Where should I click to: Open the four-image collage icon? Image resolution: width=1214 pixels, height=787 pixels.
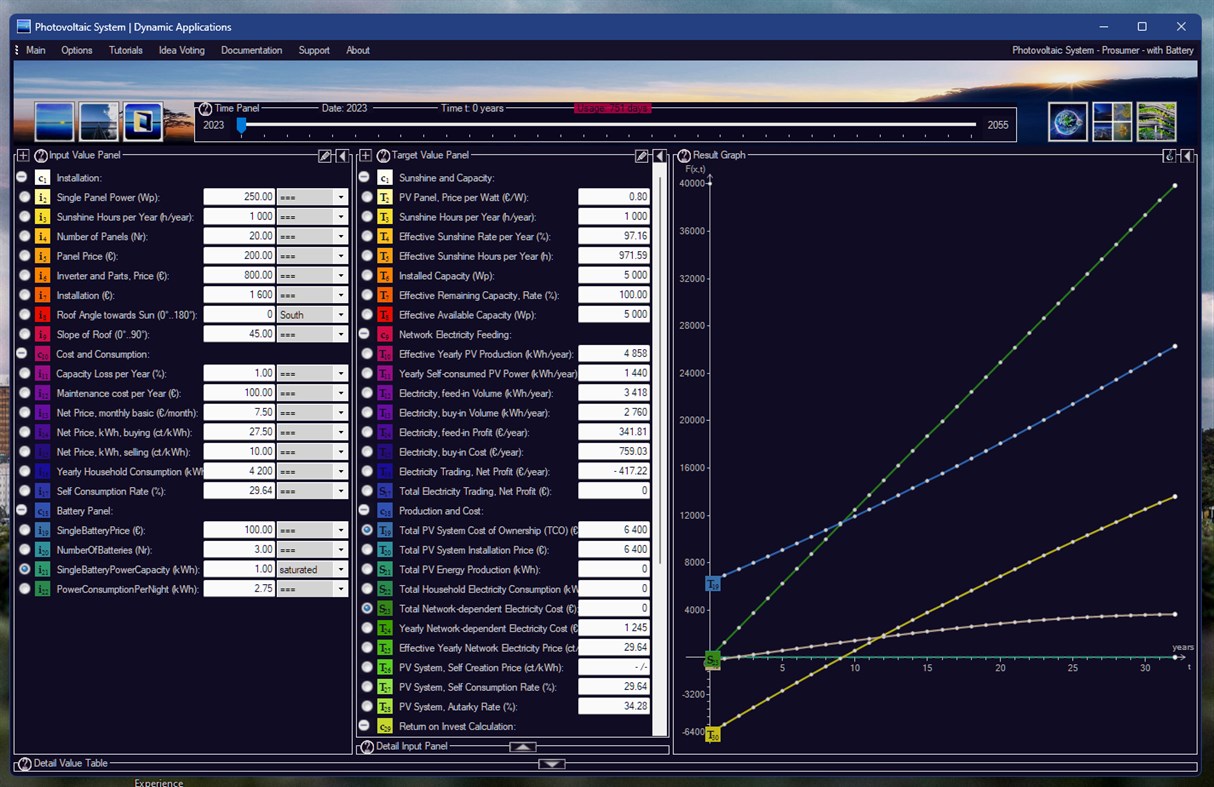tap(1113, 121)
